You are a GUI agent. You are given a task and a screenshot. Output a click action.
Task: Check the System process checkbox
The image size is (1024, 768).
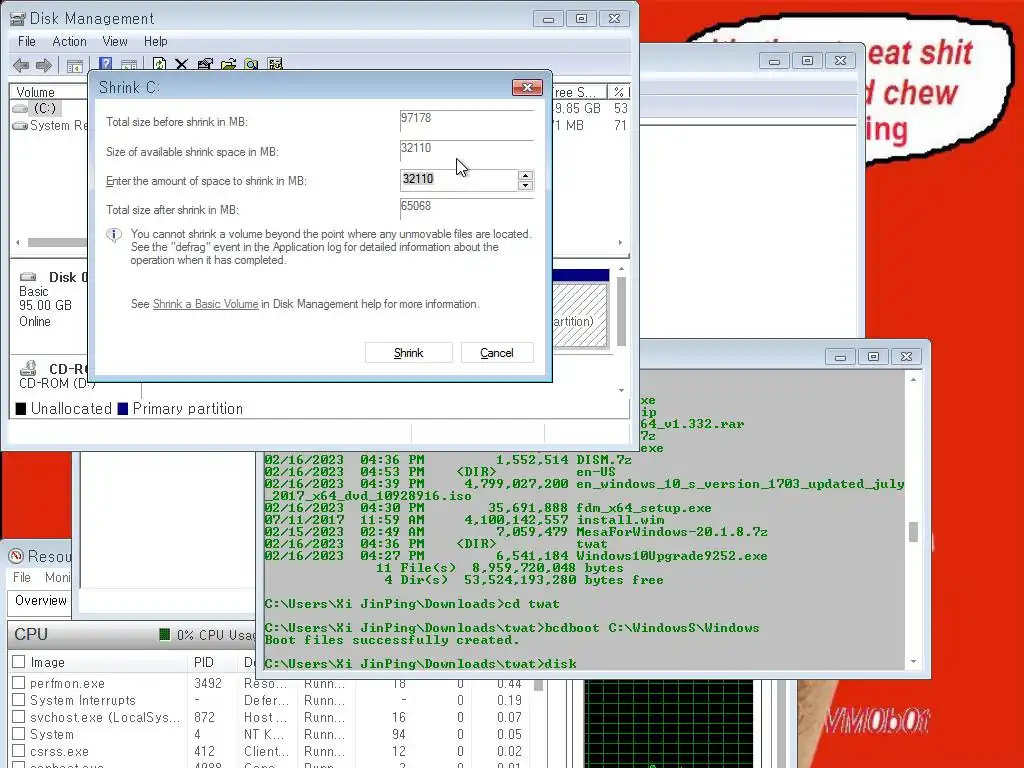coord(19,733)
